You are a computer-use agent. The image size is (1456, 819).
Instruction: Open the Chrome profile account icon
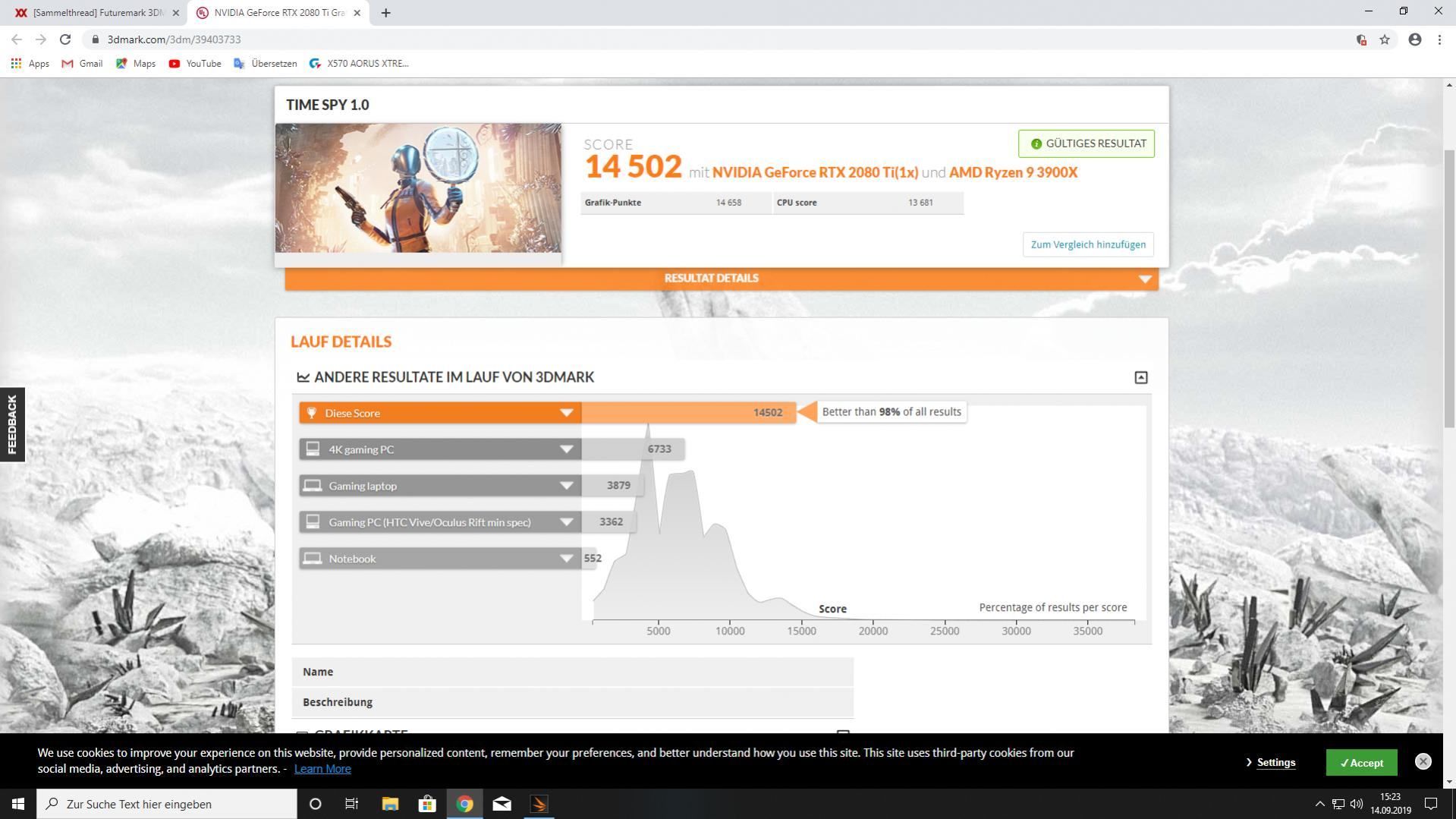1415,39
